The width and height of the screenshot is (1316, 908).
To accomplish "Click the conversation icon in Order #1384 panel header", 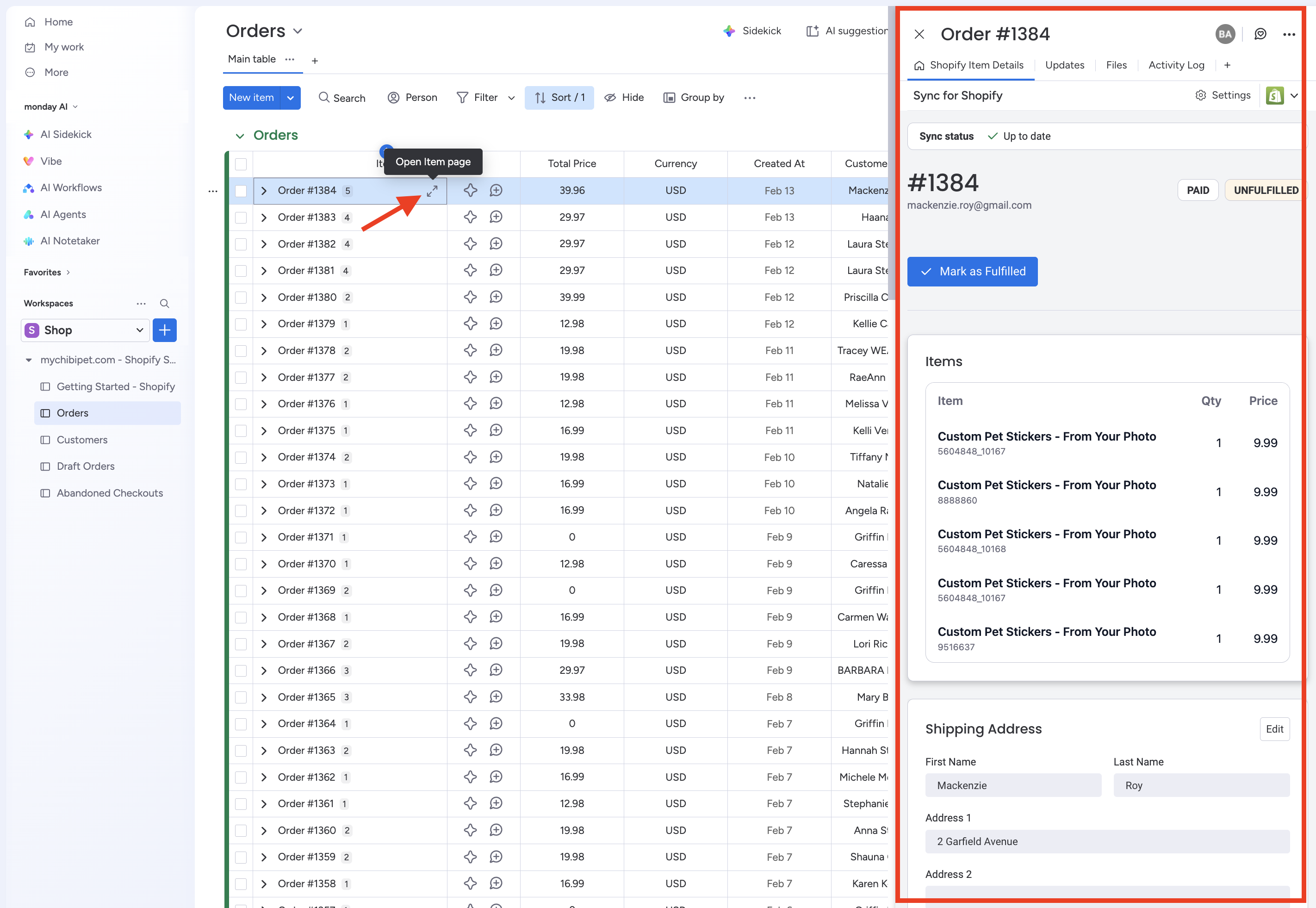I will 1260,34.
